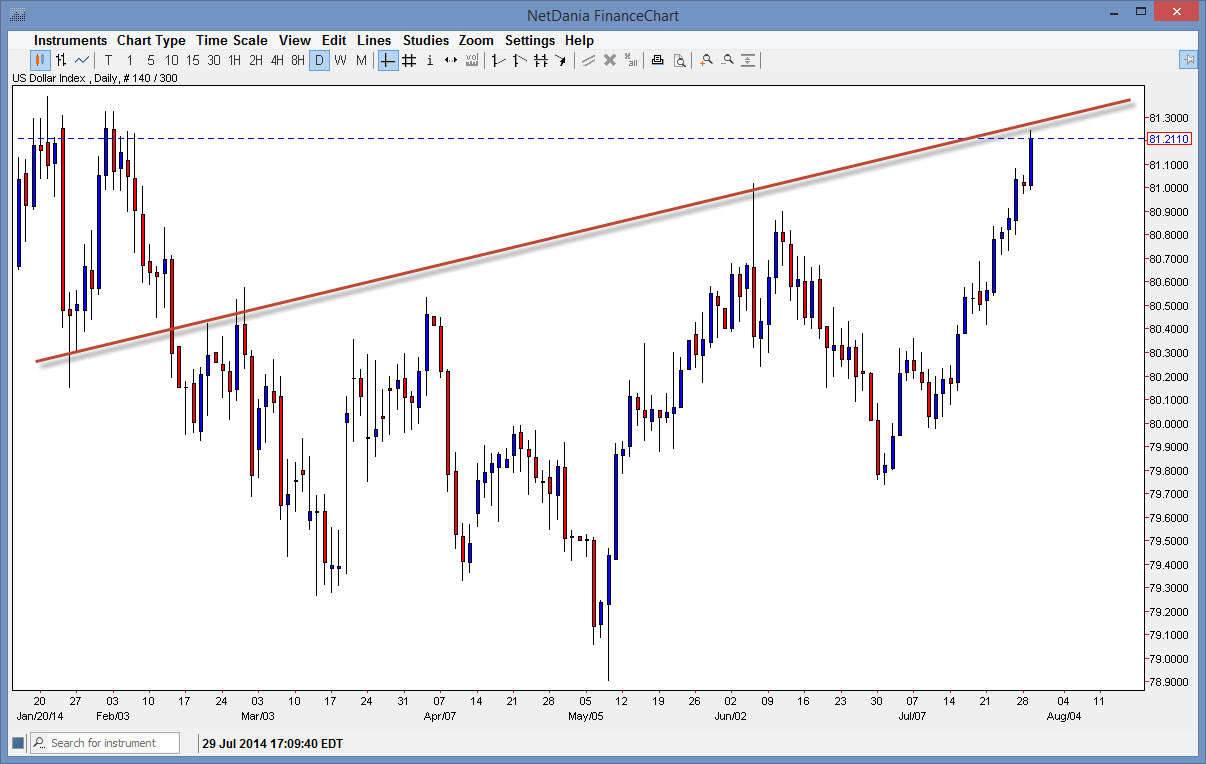Open the Lines menu
The height and width of the screenshot is (764, 1206).
point(374,40)
